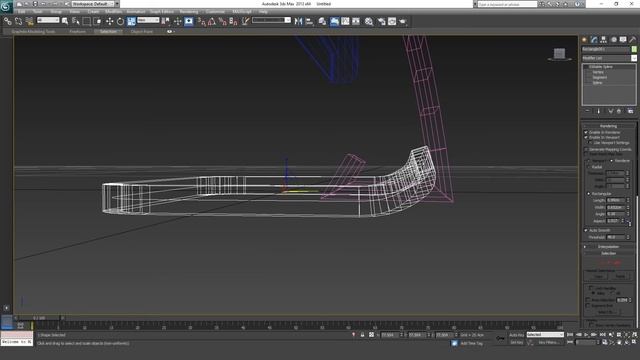The width and height of the screenshot is (640, 360).
Task: Toggle the 3D Snaps button
Action: tap(201, 21)
